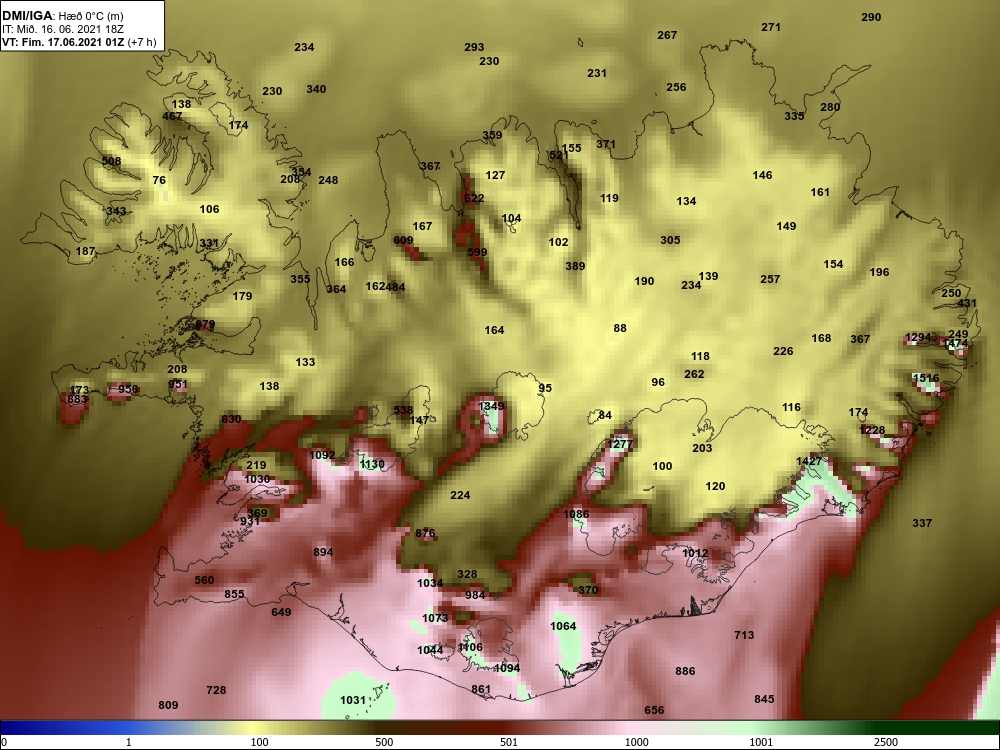Click the 609 value on the map

click(x=403, y=240)
